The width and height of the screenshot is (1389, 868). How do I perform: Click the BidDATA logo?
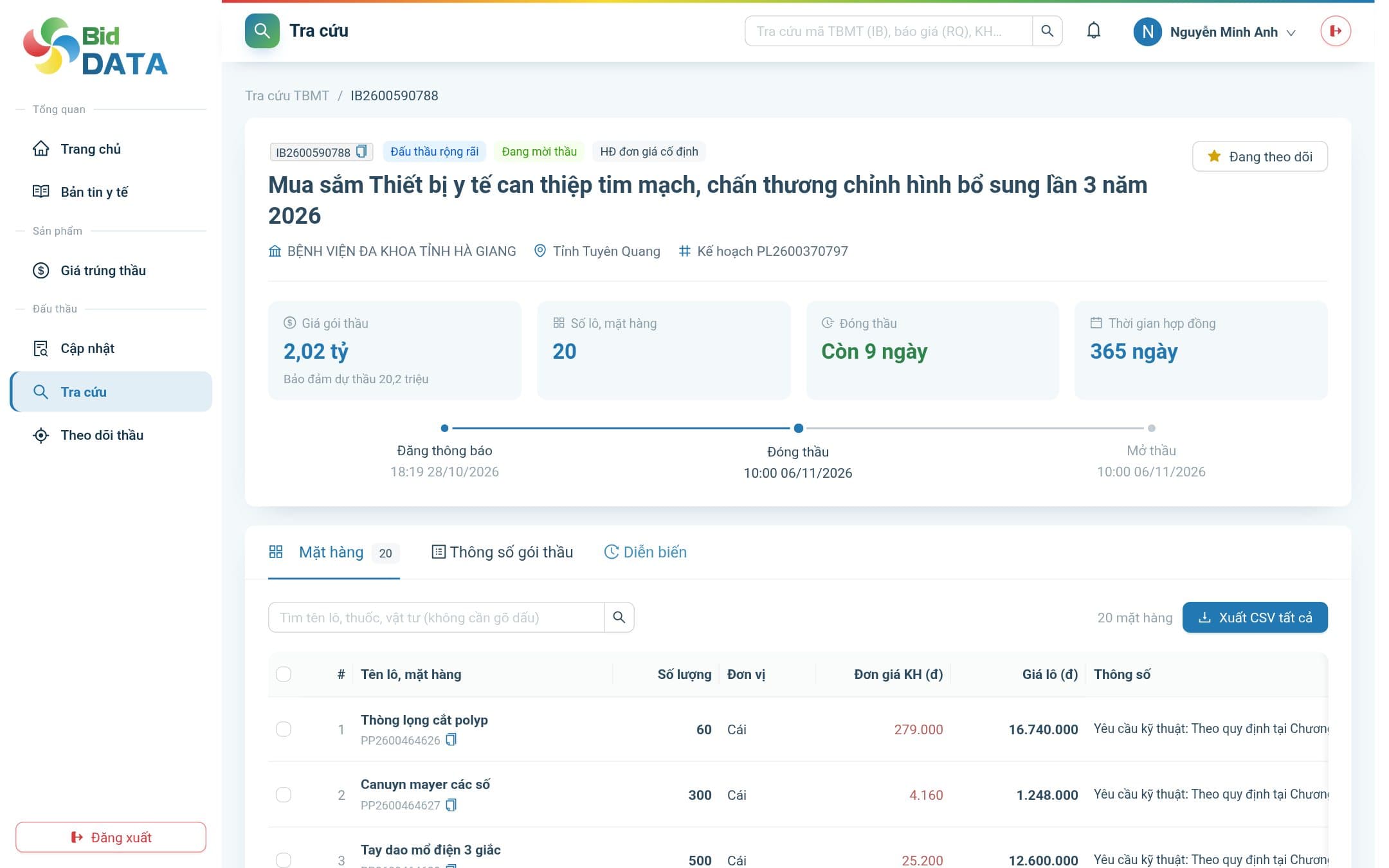pyautogui.click(x=95, y=46)
